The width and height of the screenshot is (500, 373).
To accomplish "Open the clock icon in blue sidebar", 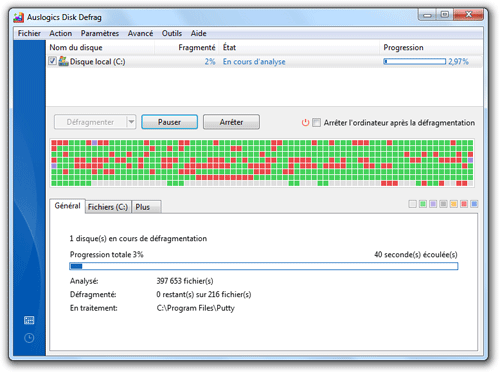I will pos(29,338).
